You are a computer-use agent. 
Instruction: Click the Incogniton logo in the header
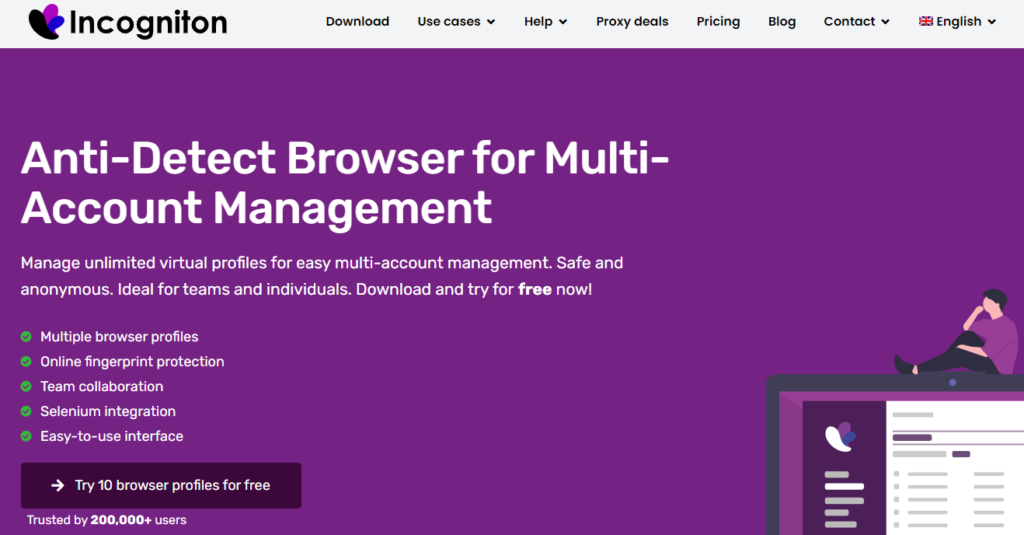coord(128,22)
